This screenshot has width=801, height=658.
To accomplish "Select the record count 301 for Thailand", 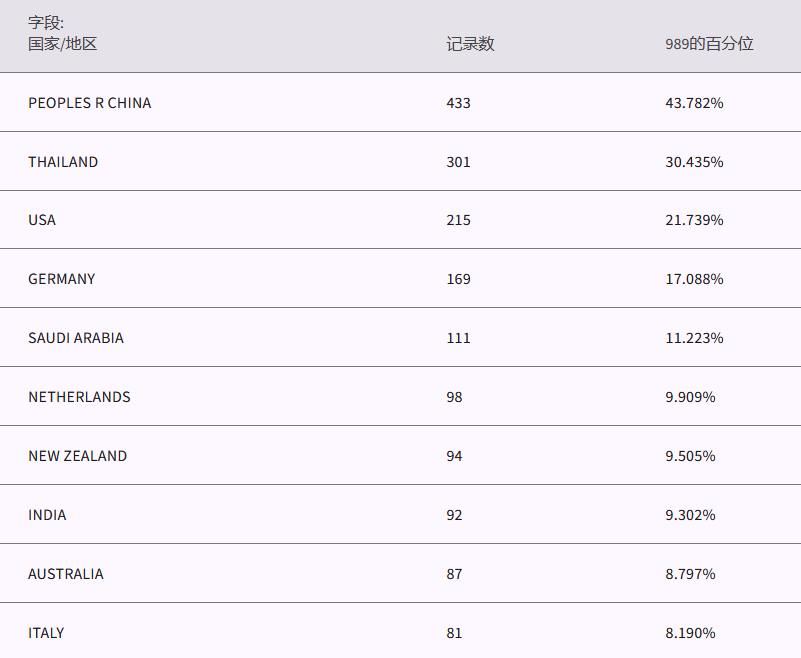I will pyautogui.click(x=458, y=162).
